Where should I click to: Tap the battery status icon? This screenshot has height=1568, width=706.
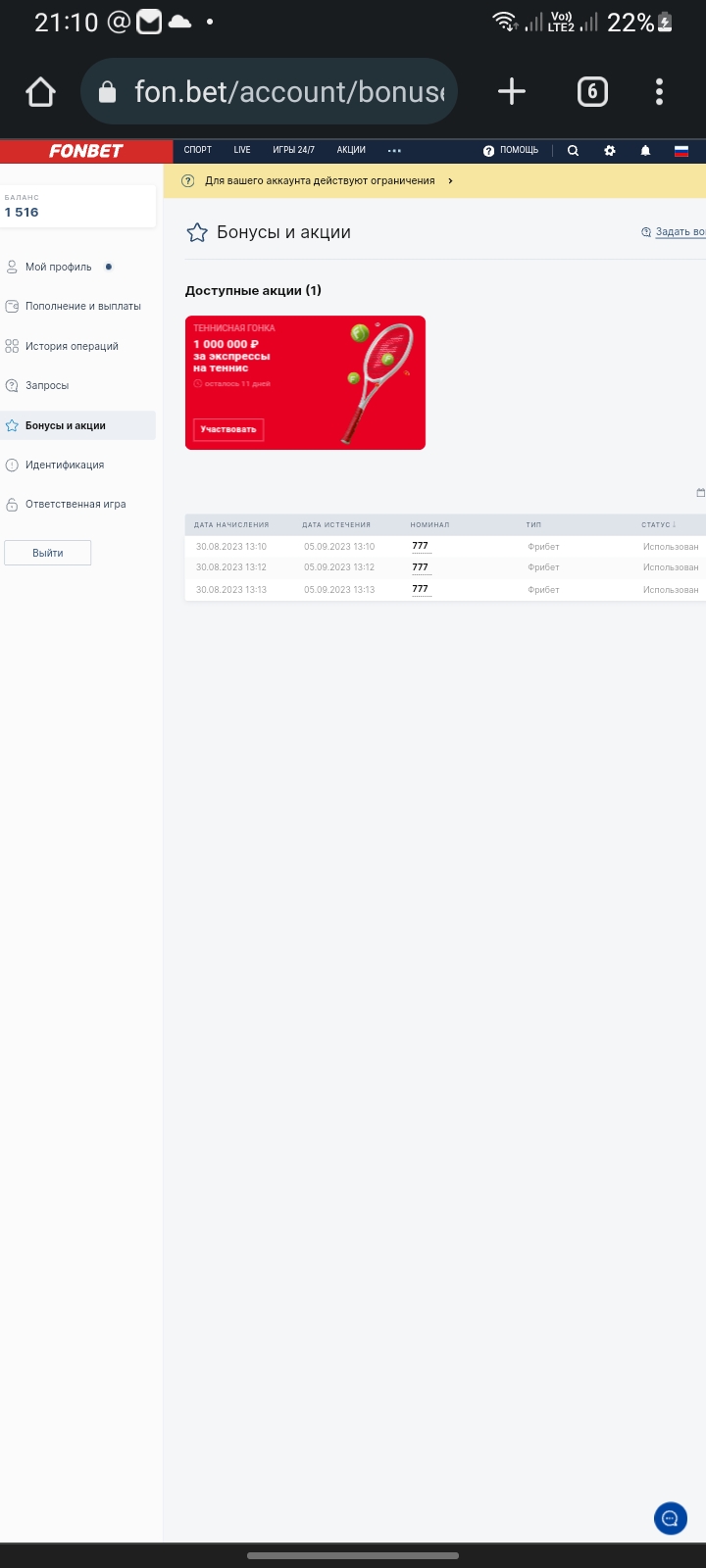665,22
